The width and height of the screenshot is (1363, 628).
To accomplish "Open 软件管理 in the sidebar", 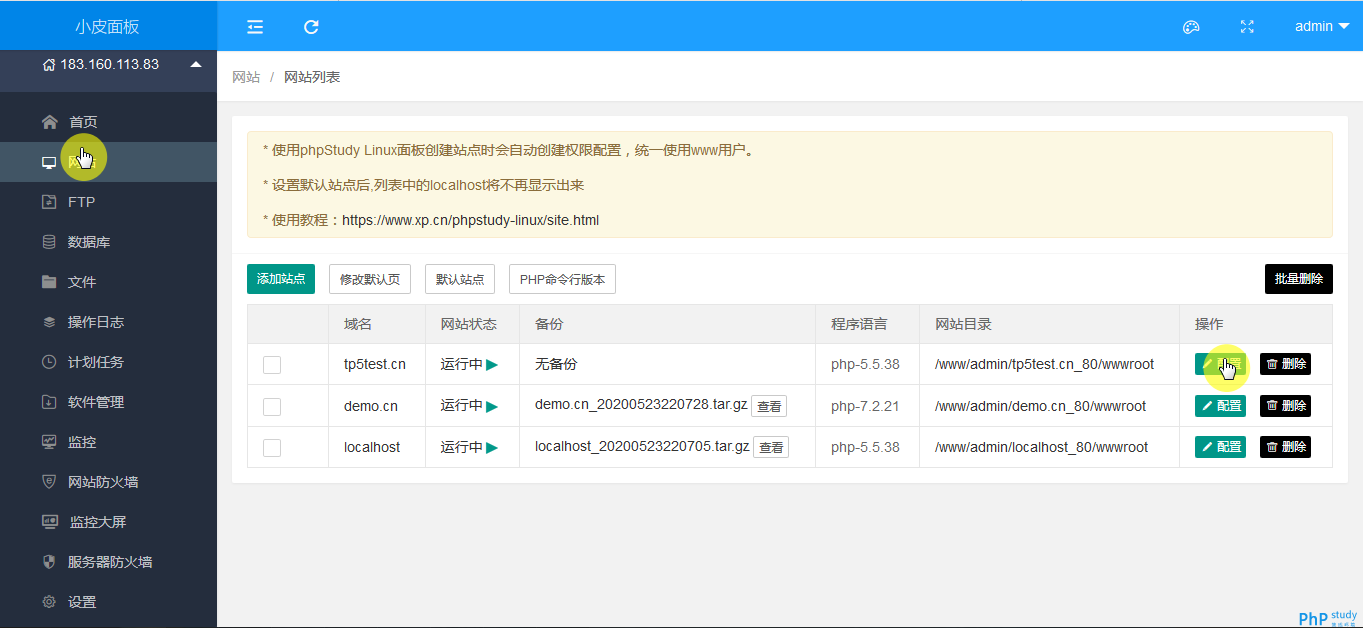I will pos(108,402).
